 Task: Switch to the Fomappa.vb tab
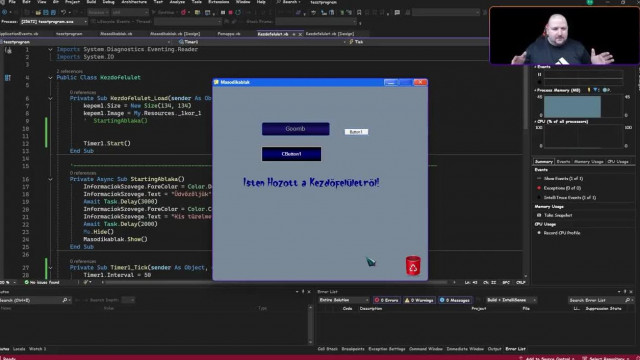pyautogui.click(x=229, y=34)
